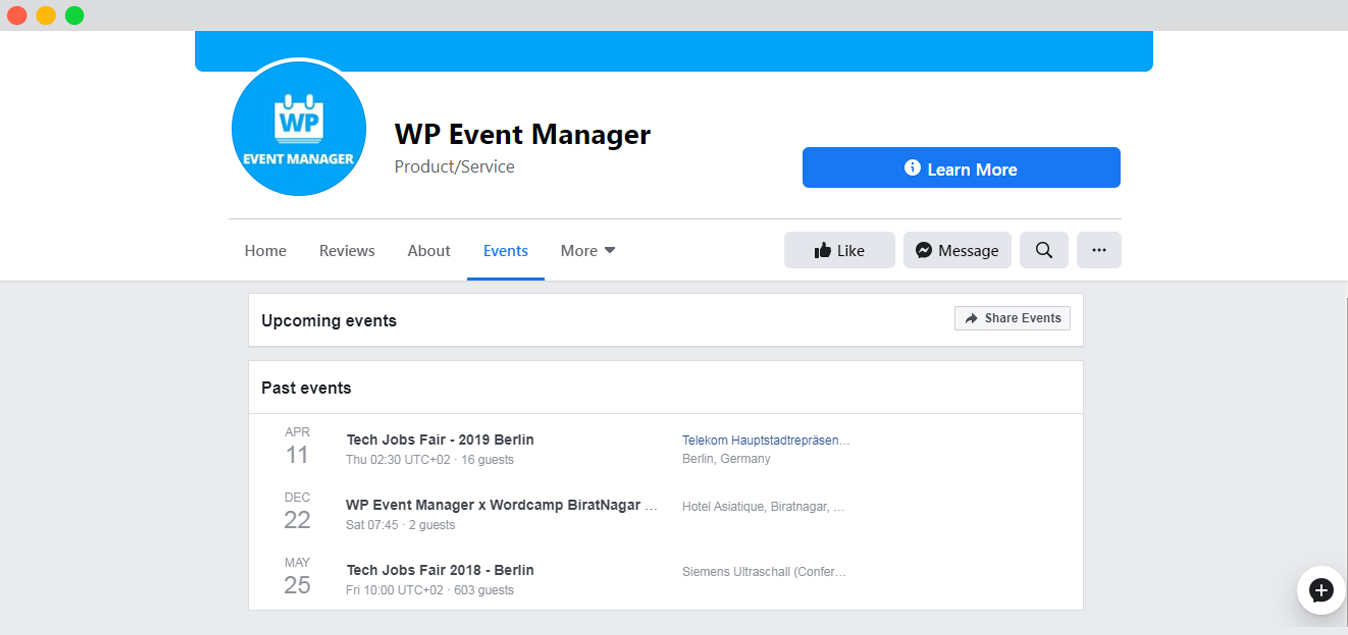This screenshot has height=635, width=1348.
Task: Click the 'Upcoming events' heading
Action: coord(329,321)
